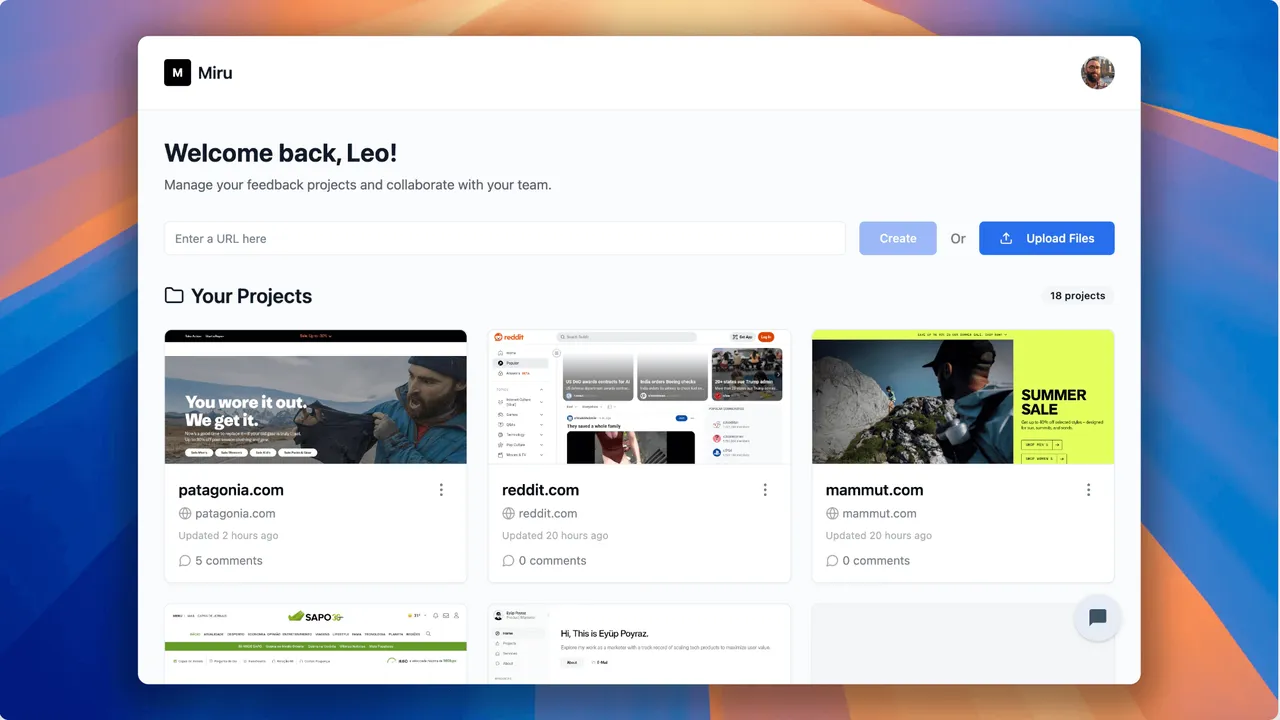Open the mammut.com project thumbnail

[963, 397]
